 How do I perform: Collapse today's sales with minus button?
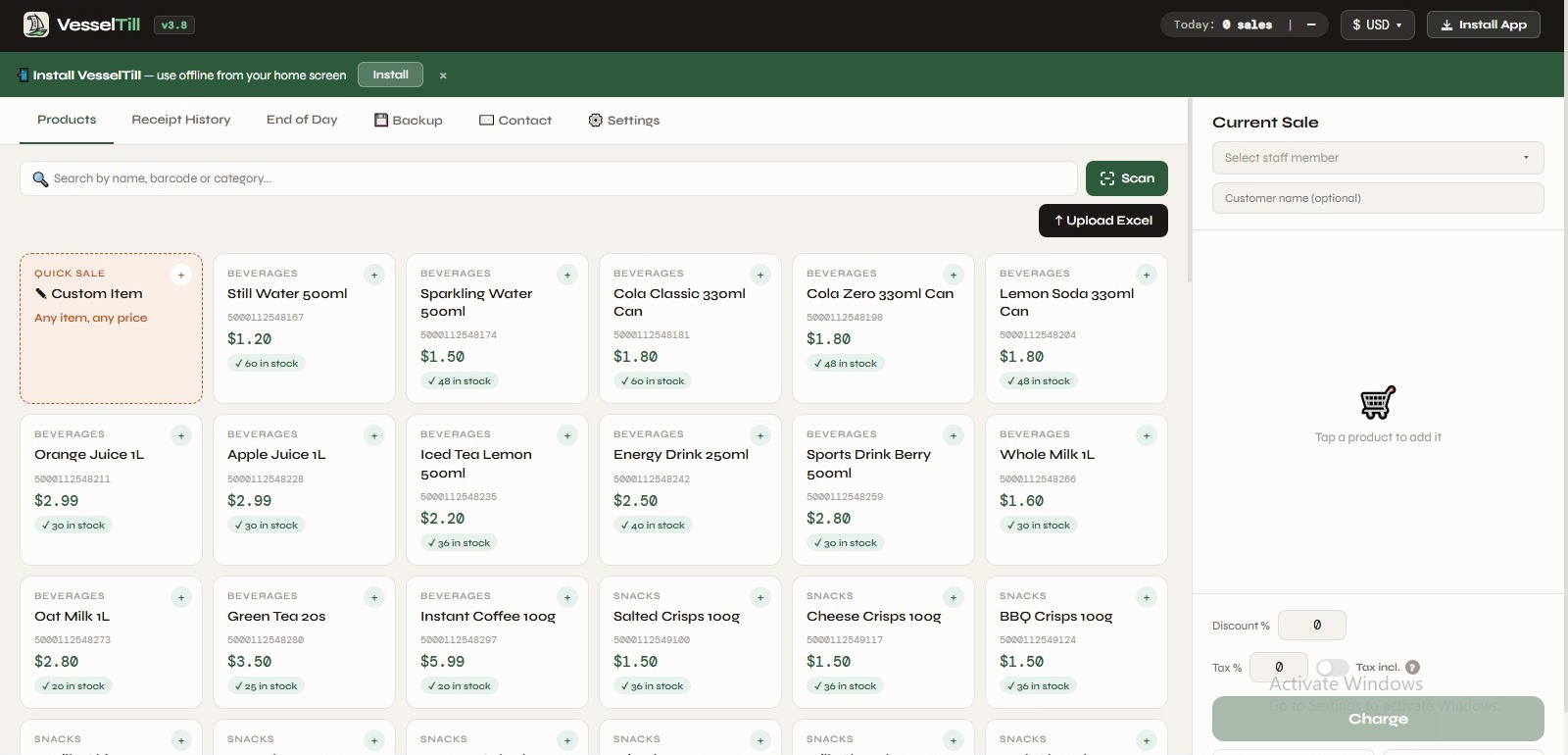point(1311,25)
